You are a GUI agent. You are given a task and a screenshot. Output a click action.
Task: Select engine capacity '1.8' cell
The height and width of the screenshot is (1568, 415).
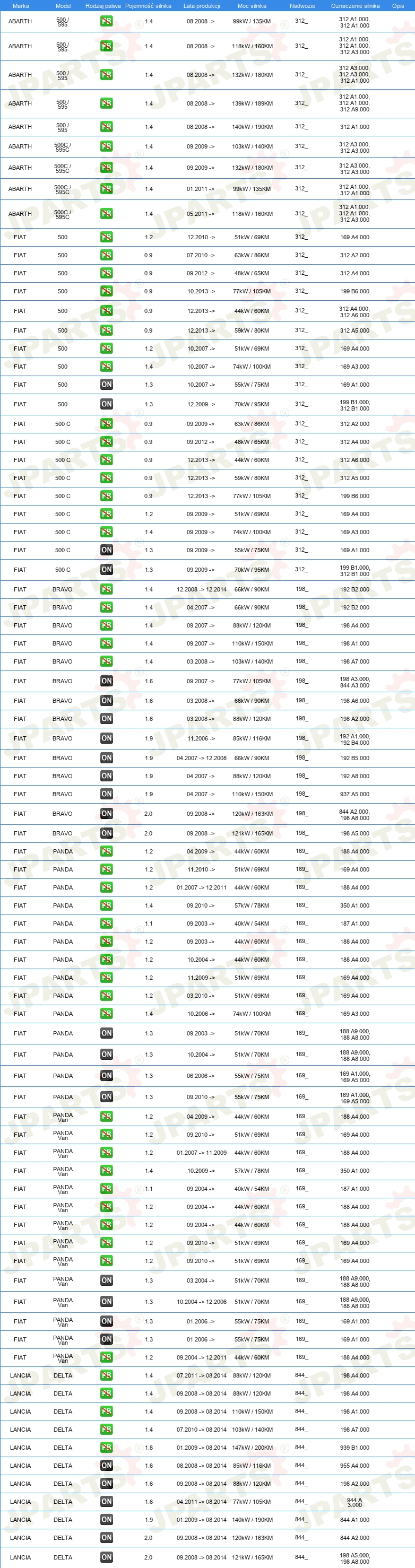point(149,1448)
